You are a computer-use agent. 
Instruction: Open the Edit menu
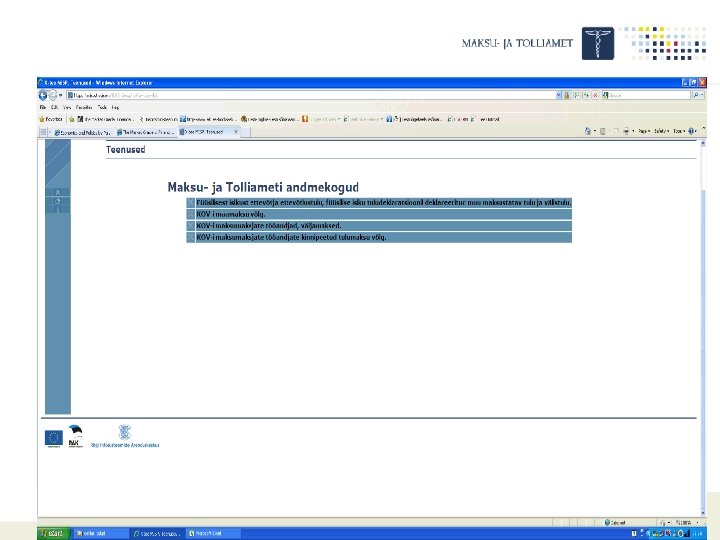(54, 107)
